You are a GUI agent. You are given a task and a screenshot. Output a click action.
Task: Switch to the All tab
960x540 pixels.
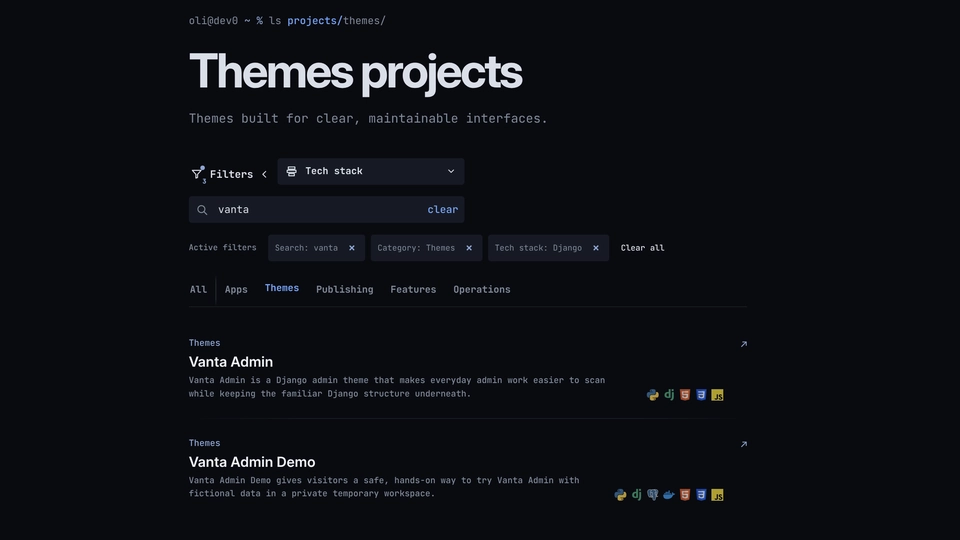coord(198,290)
